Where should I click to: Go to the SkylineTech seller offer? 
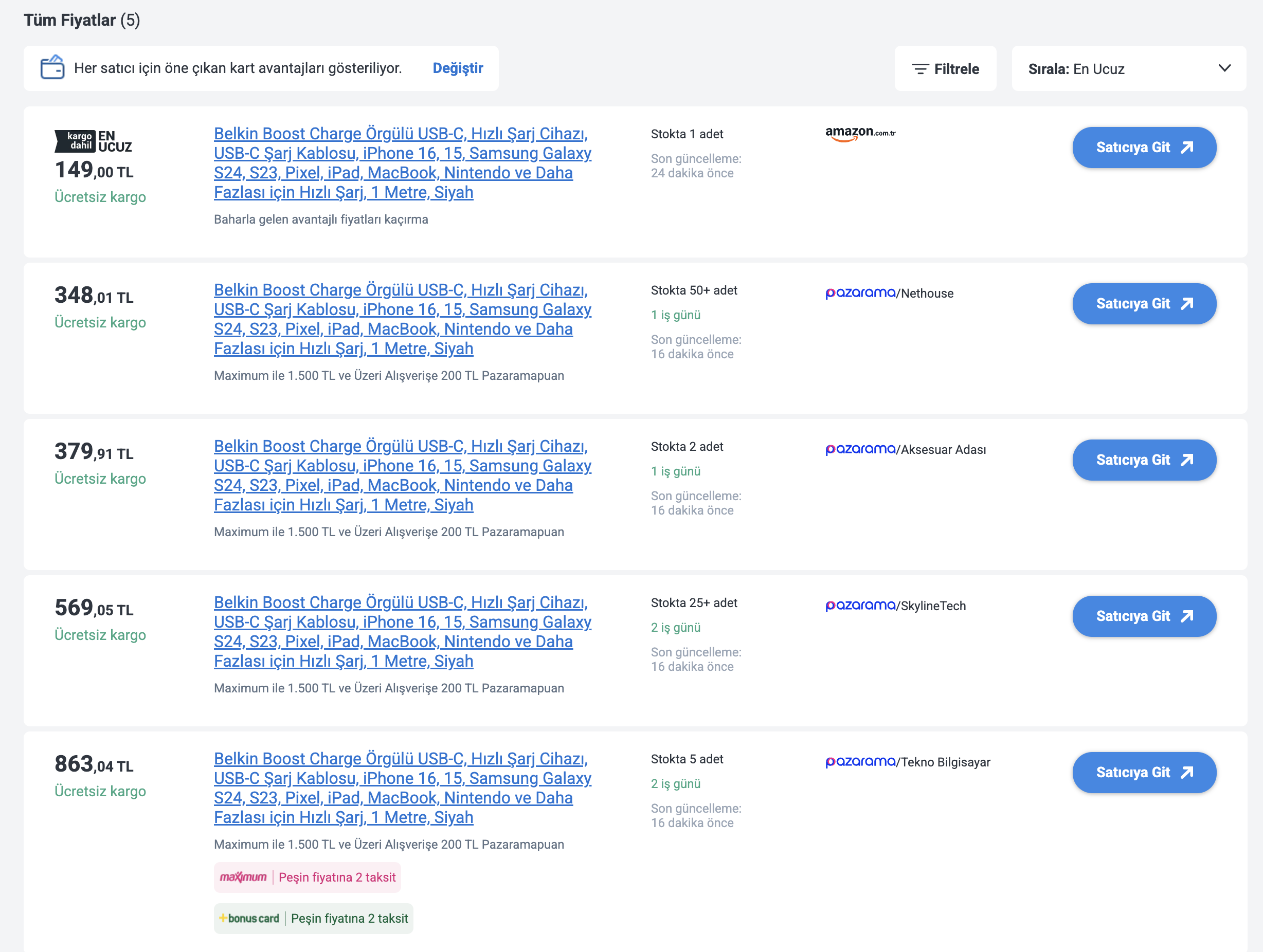pos(1144,616)
